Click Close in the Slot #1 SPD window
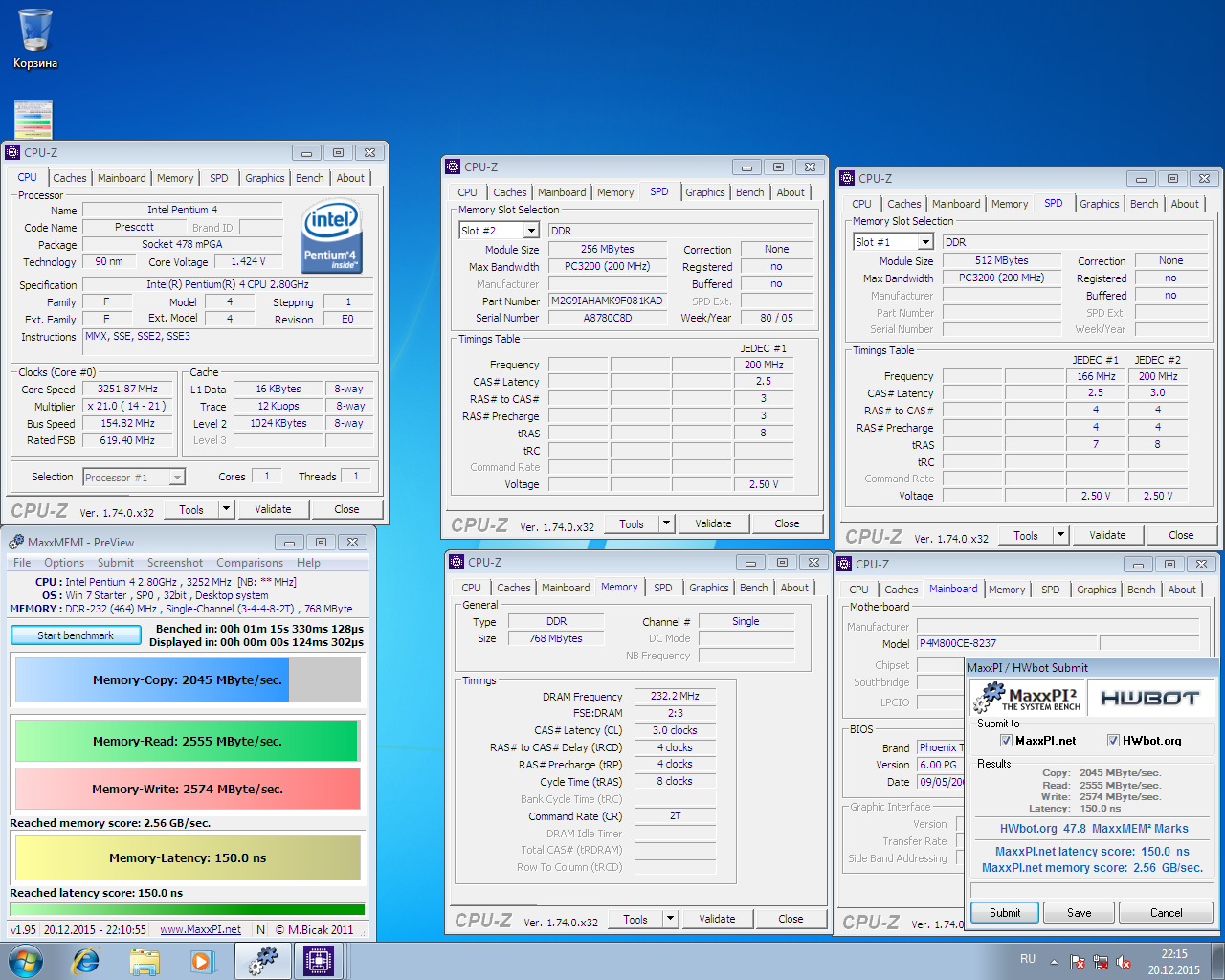1225x980 pixels. coord(1181,535)
